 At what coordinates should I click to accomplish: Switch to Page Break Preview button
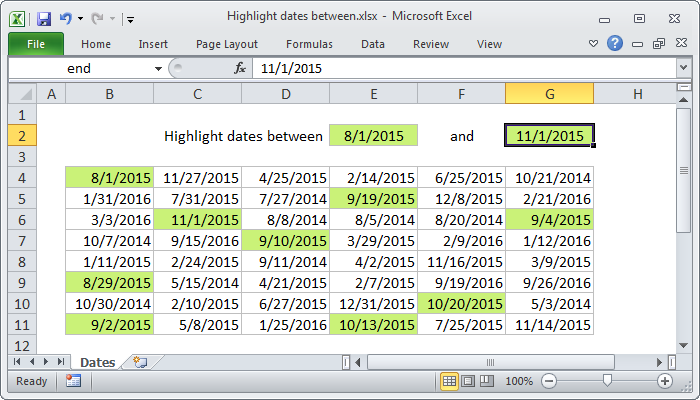point(487,381)
